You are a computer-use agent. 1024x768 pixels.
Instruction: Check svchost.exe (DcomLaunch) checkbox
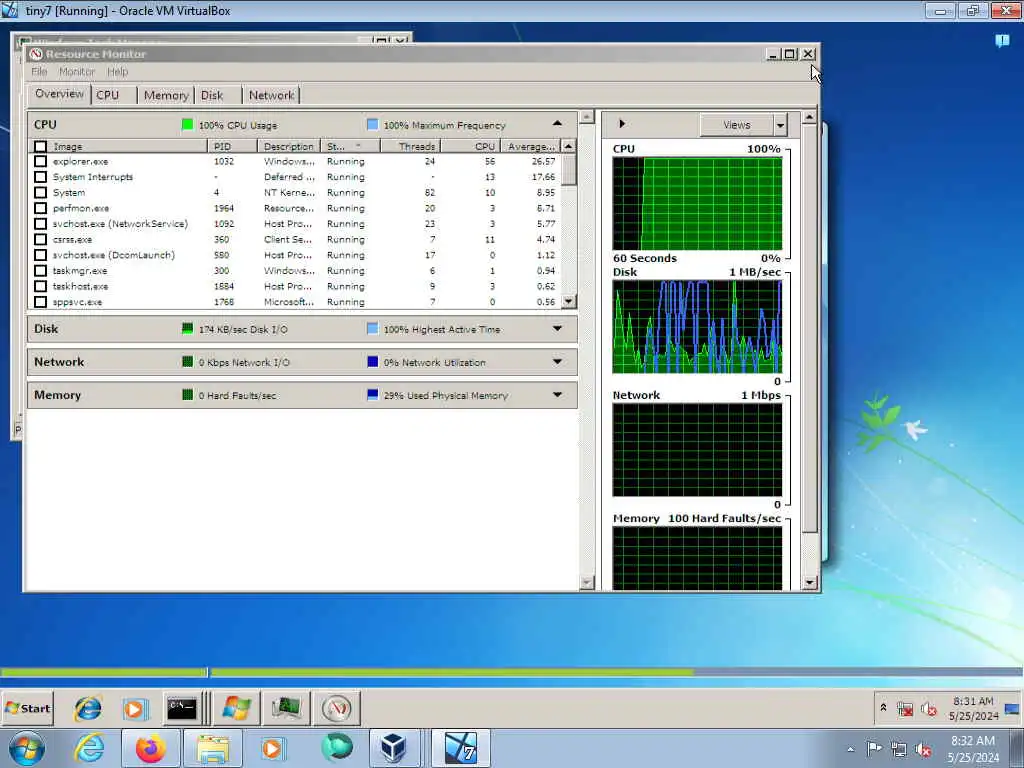click(40, 255)
